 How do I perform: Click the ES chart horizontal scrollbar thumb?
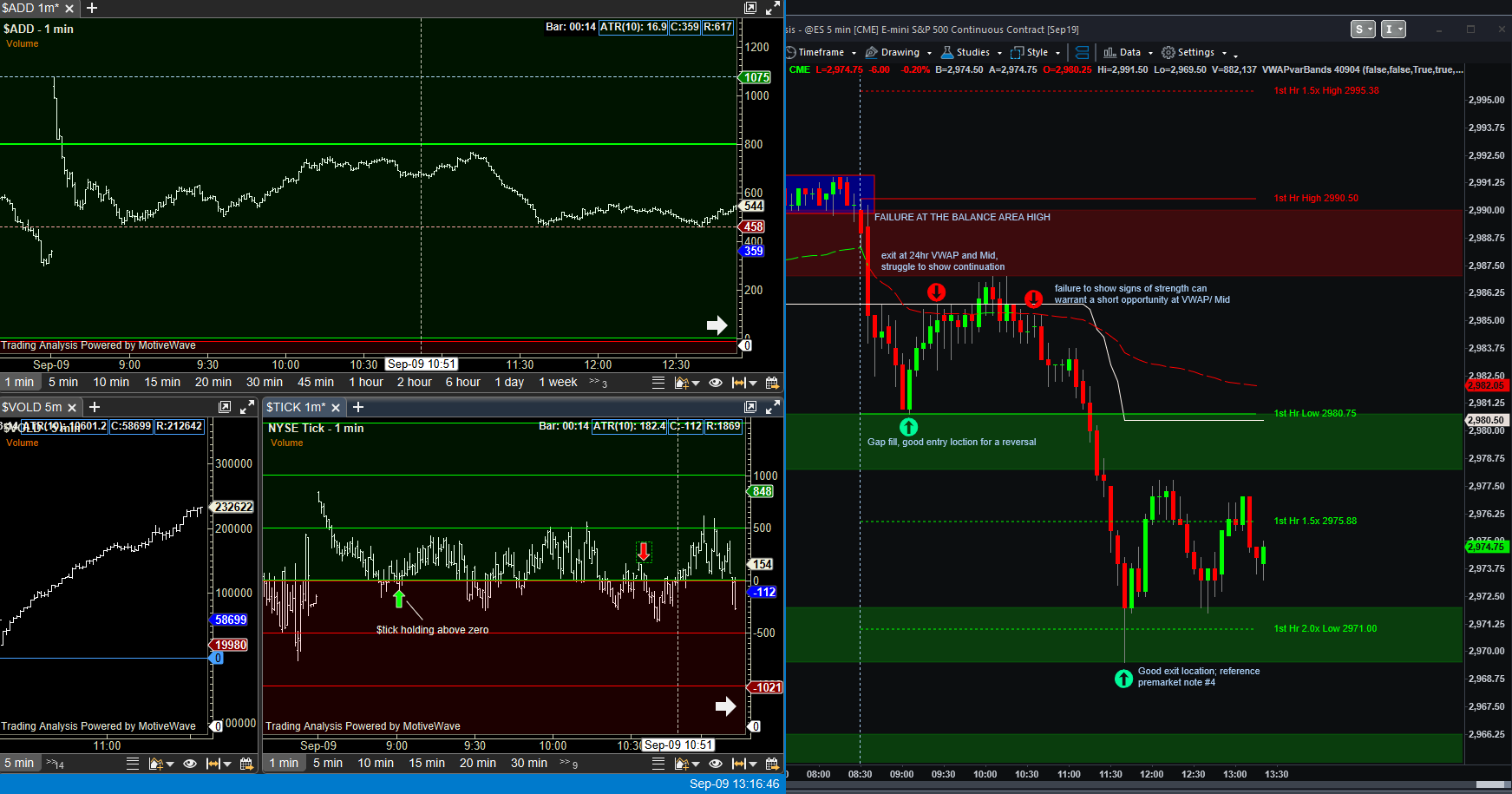tap(1491, 784)
